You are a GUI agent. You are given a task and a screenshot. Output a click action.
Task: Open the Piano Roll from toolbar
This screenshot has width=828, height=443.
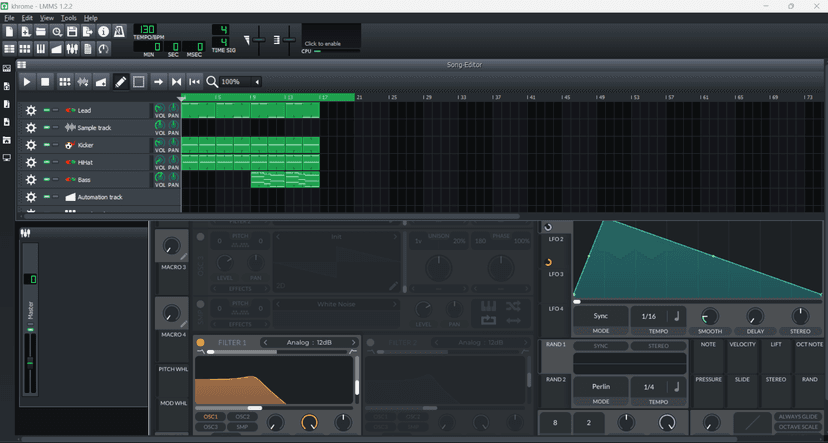click(41, 48)
